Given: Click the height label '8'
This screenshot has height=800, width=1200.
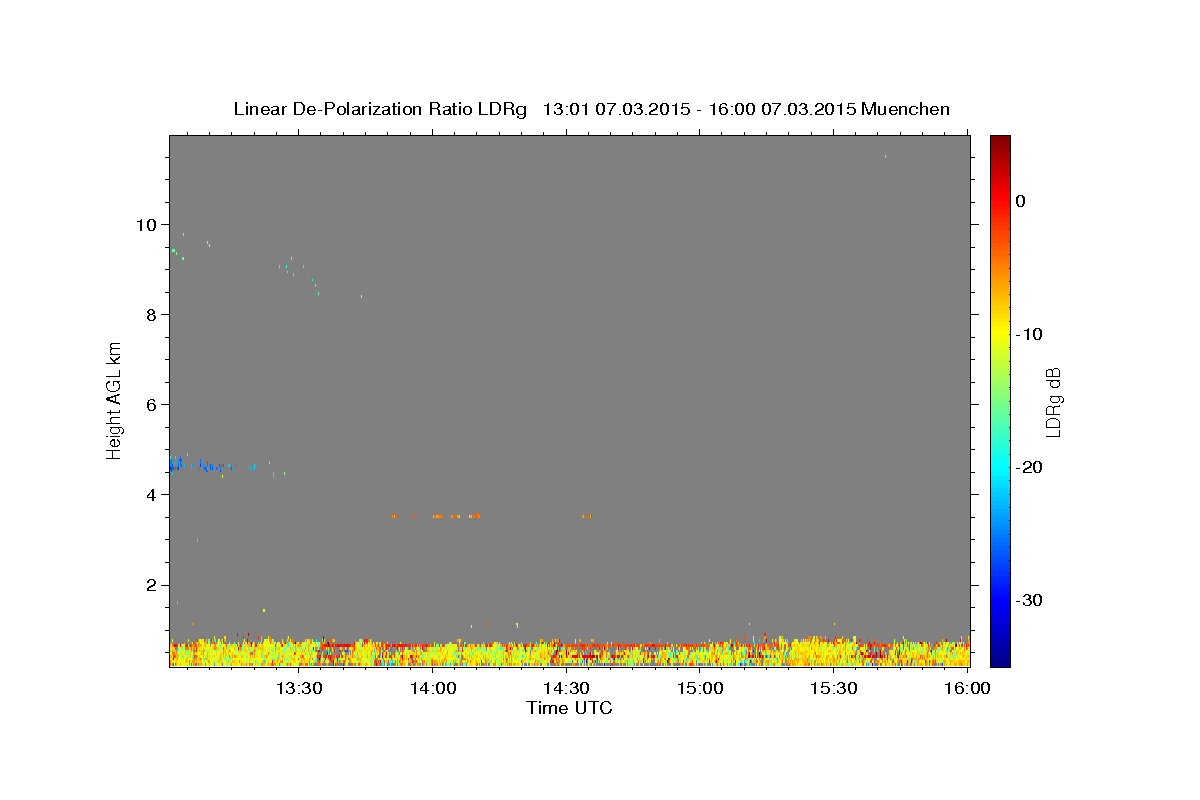Looking at the screenshot, I should pyautogui.click(x=153, y=314).
